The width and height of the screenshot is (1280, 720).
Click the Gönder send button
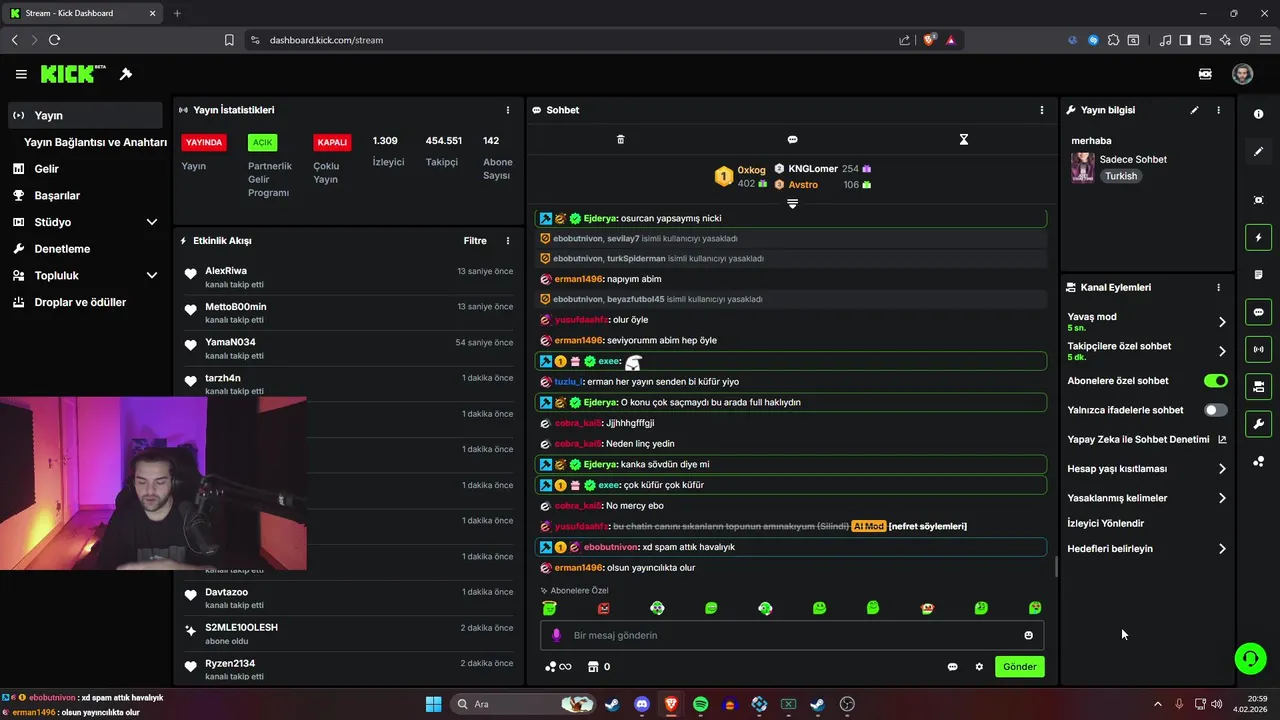(1020, 667)
